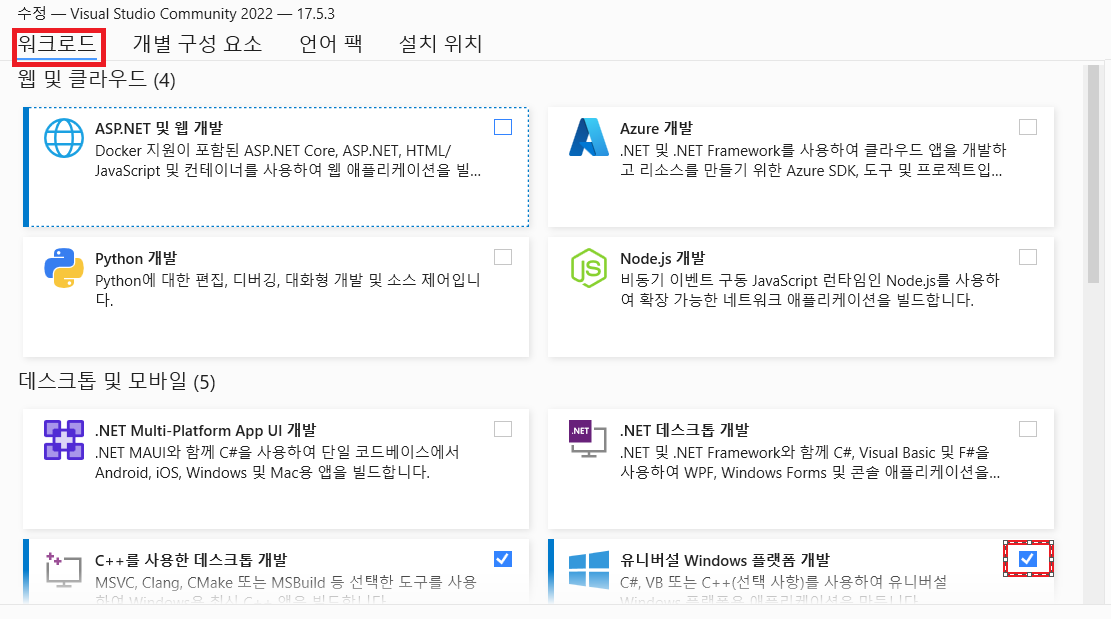The height and width of the screenshot is (619, 1111).
Task: Click the 웹 및 클라우드 (4) heading
Action: pos(96,79)
